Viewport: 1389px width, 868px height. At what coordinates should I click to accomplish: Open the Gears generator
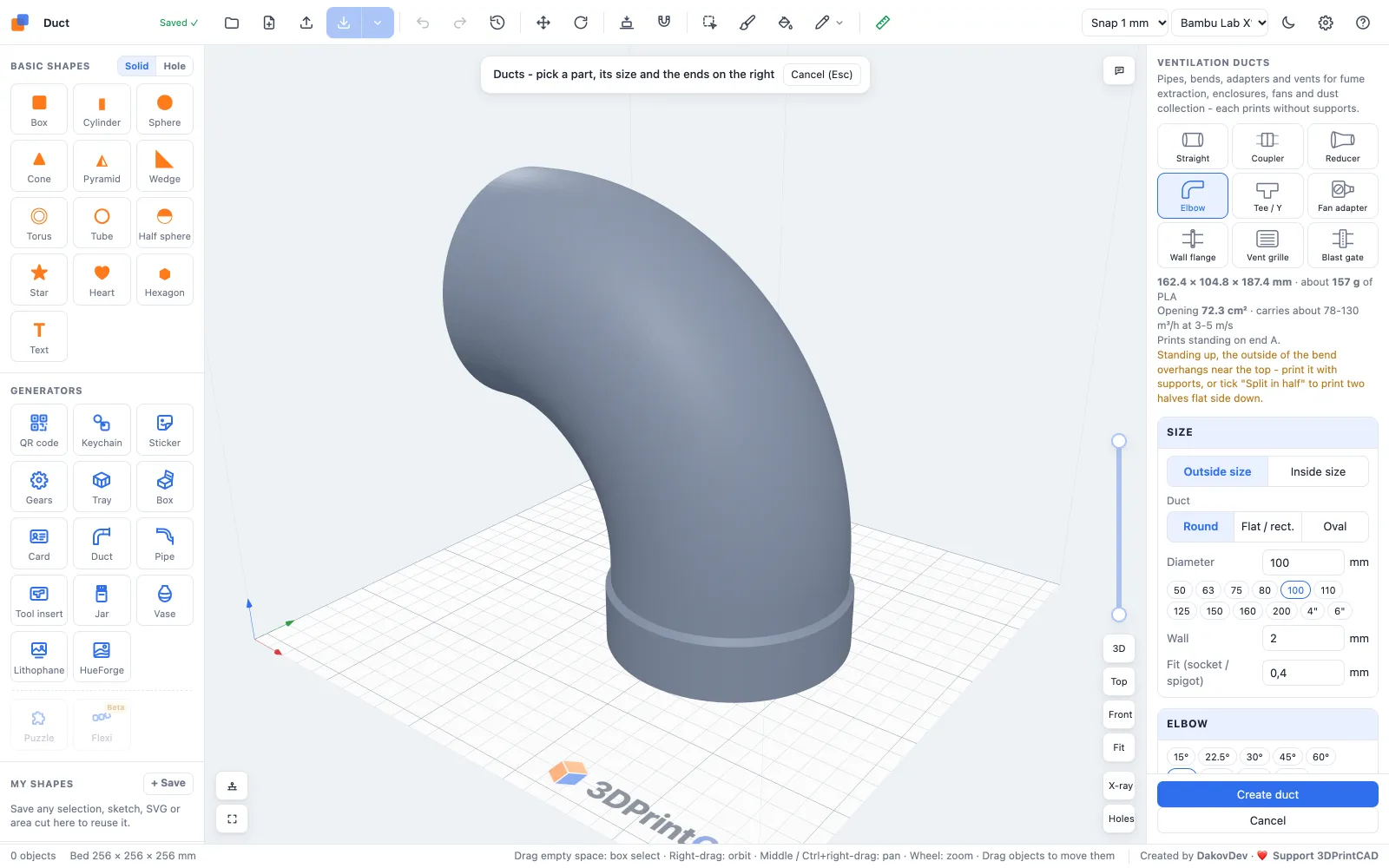pos(39,487)
